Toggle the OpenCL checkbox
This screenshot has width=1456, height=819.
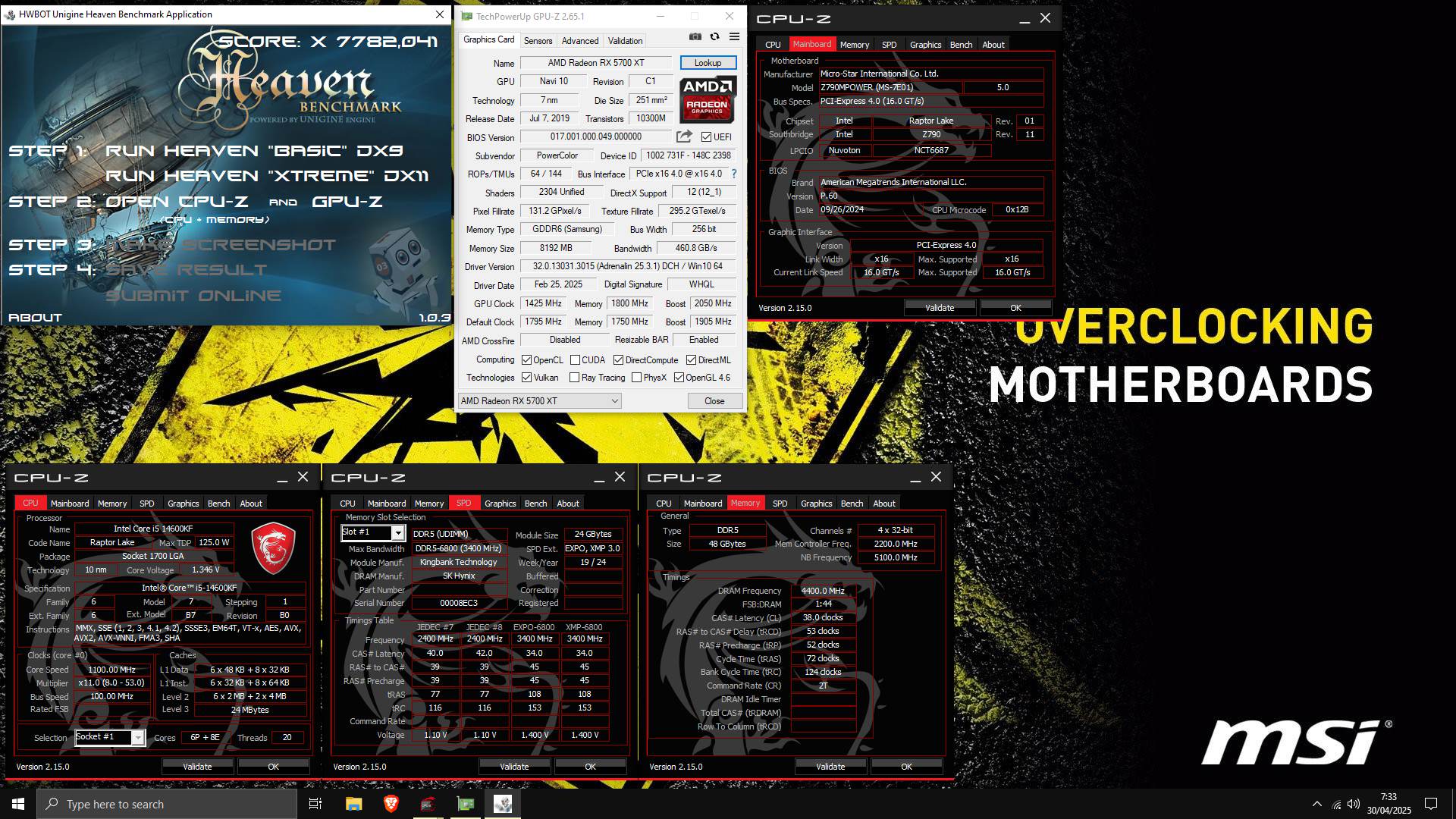[526, 360]
